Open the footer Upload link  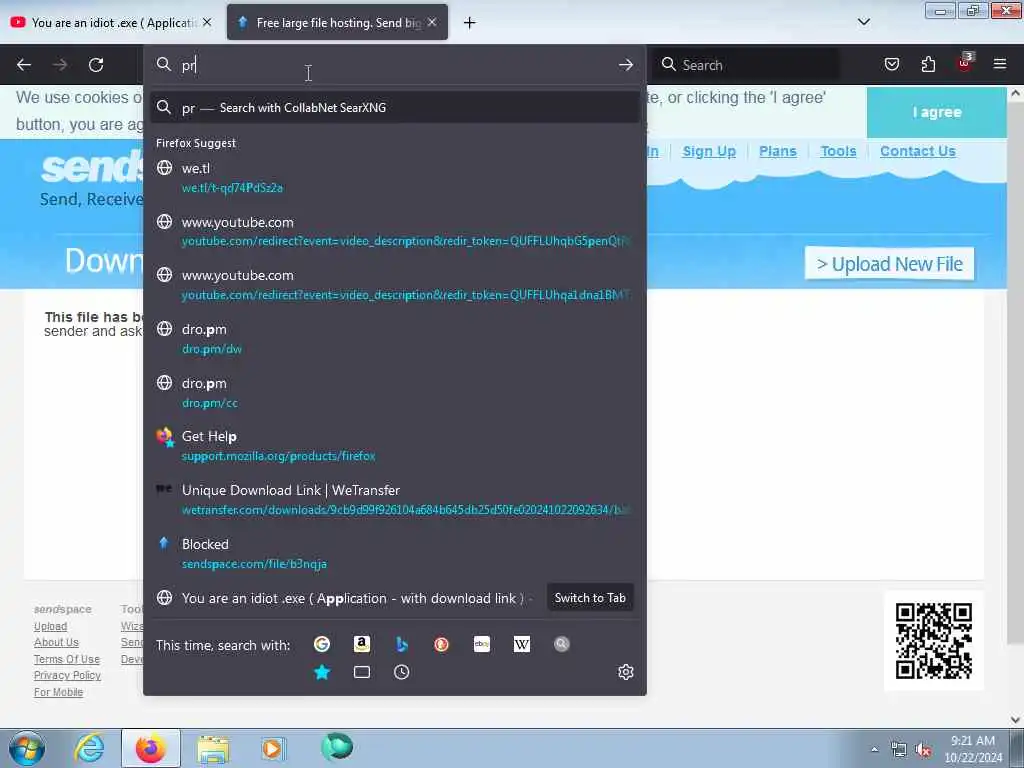tap(50, 626)
